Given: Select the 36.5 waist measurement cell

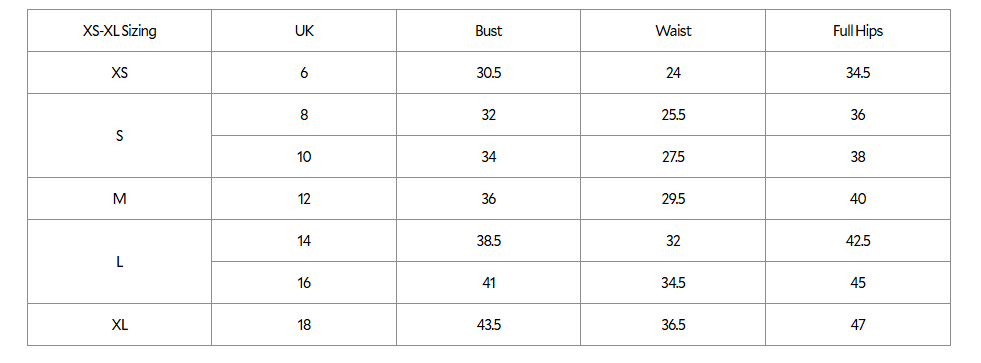Looking at the screenshot, I should (673, 325).
